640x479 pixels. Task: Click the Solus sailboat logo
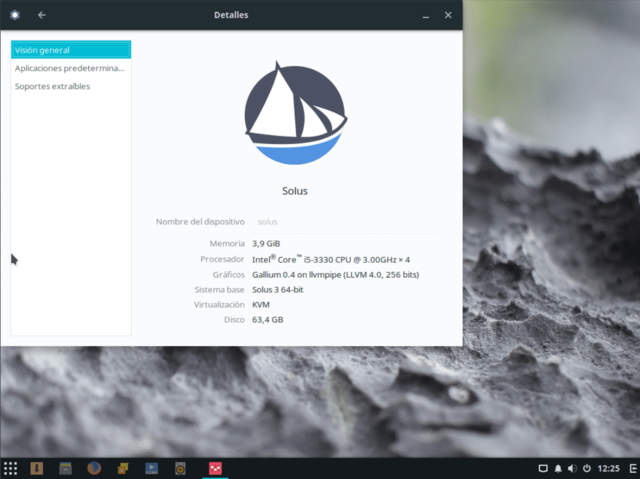(x=295, y=113)
